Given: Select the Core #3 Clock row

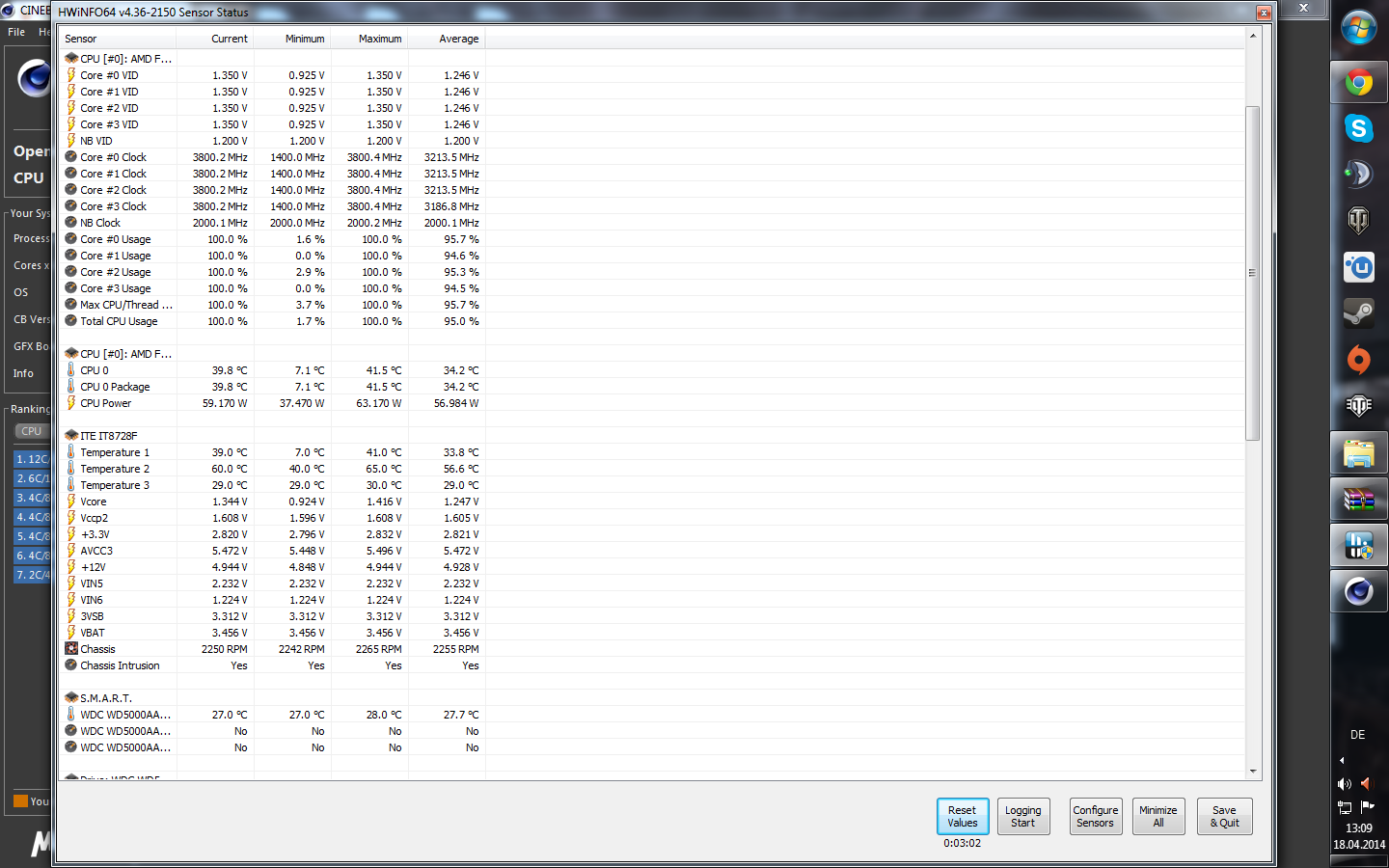Looking at the screenshot, I should click(272, 206).
